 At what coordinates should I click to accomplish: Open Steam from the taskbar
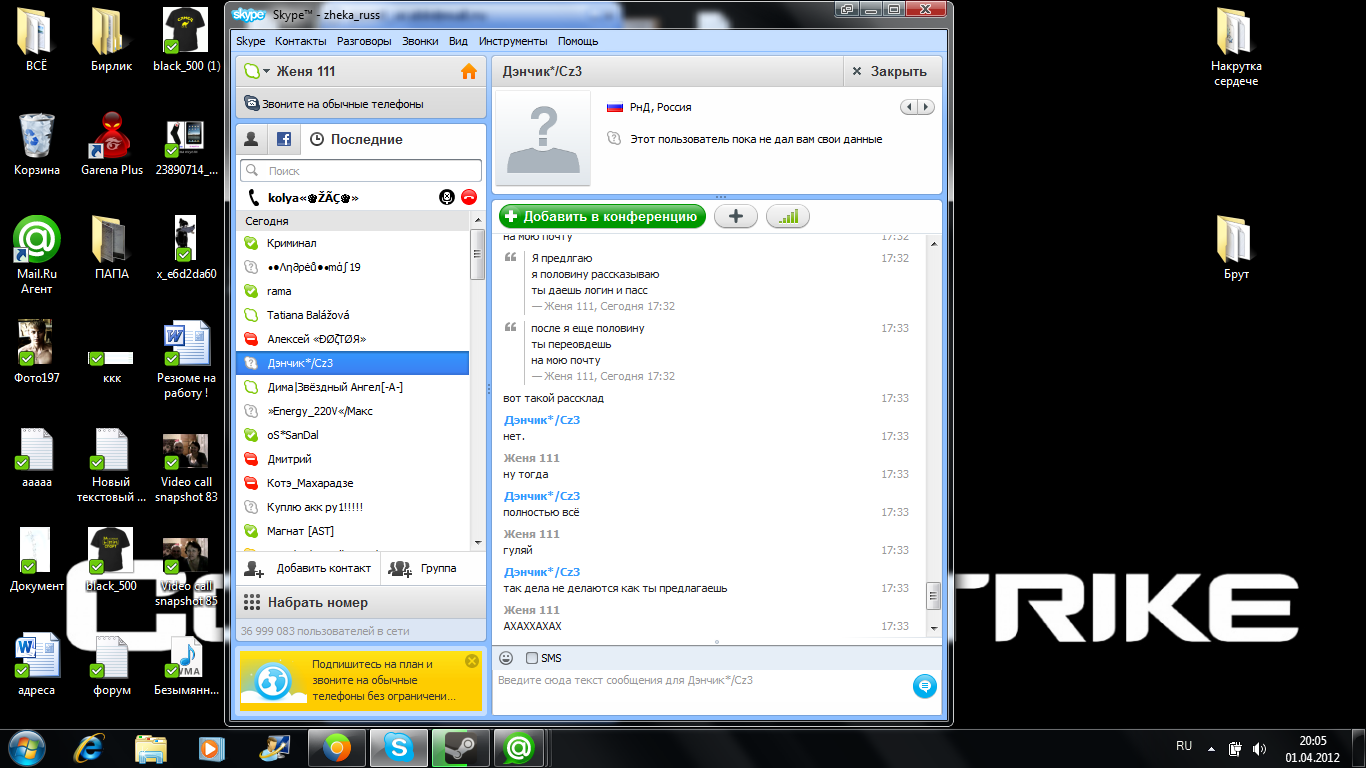pos(460,748)
